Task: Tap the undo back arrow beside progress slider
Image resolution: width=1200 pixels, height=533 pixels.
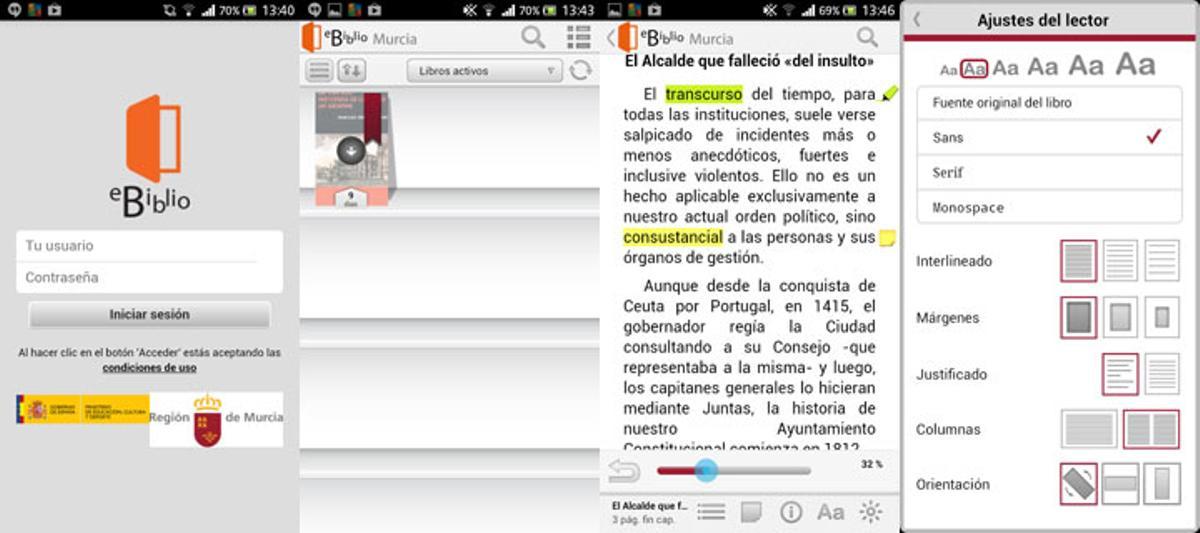Action: click(x=624, y=470)
